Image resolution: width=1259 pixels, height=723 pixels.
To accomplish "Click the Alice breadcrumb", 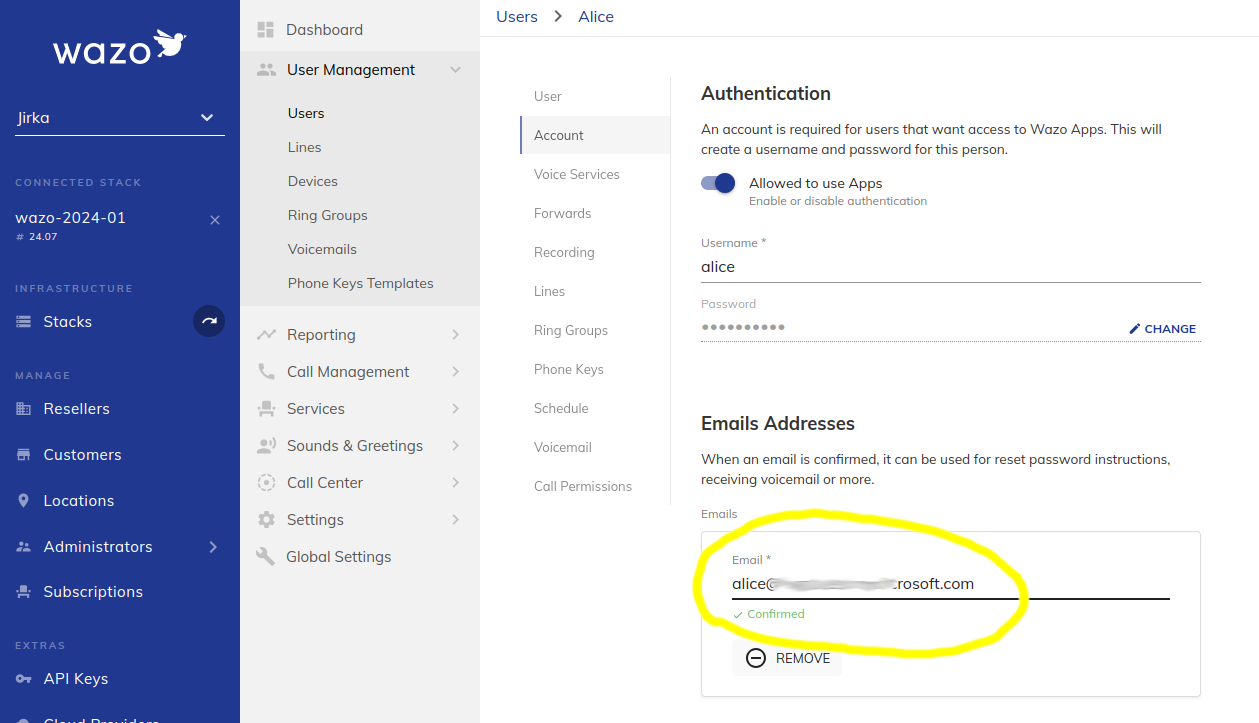I will (596, 17).
